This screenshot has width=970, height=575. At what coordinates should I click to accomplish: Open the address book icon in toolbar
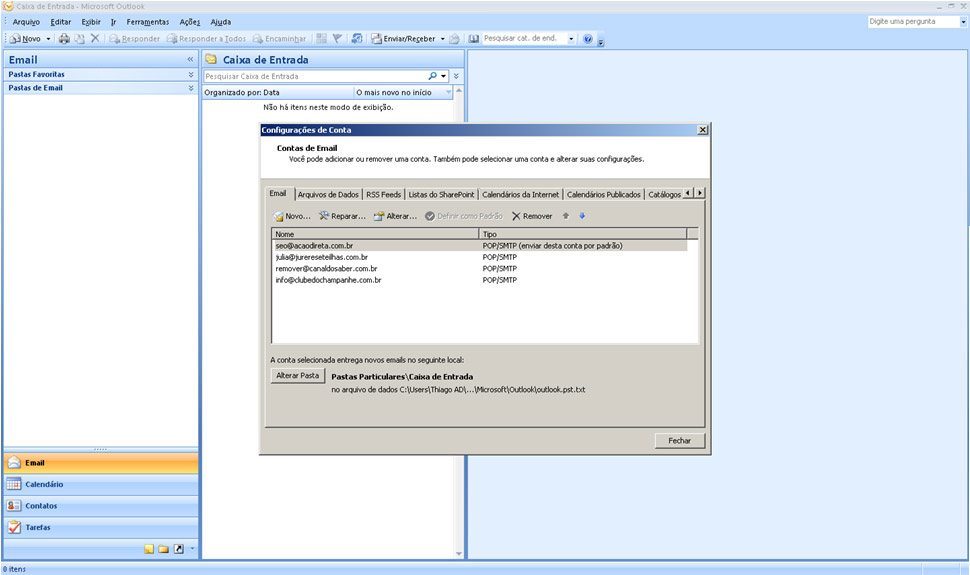click(473, 39)
